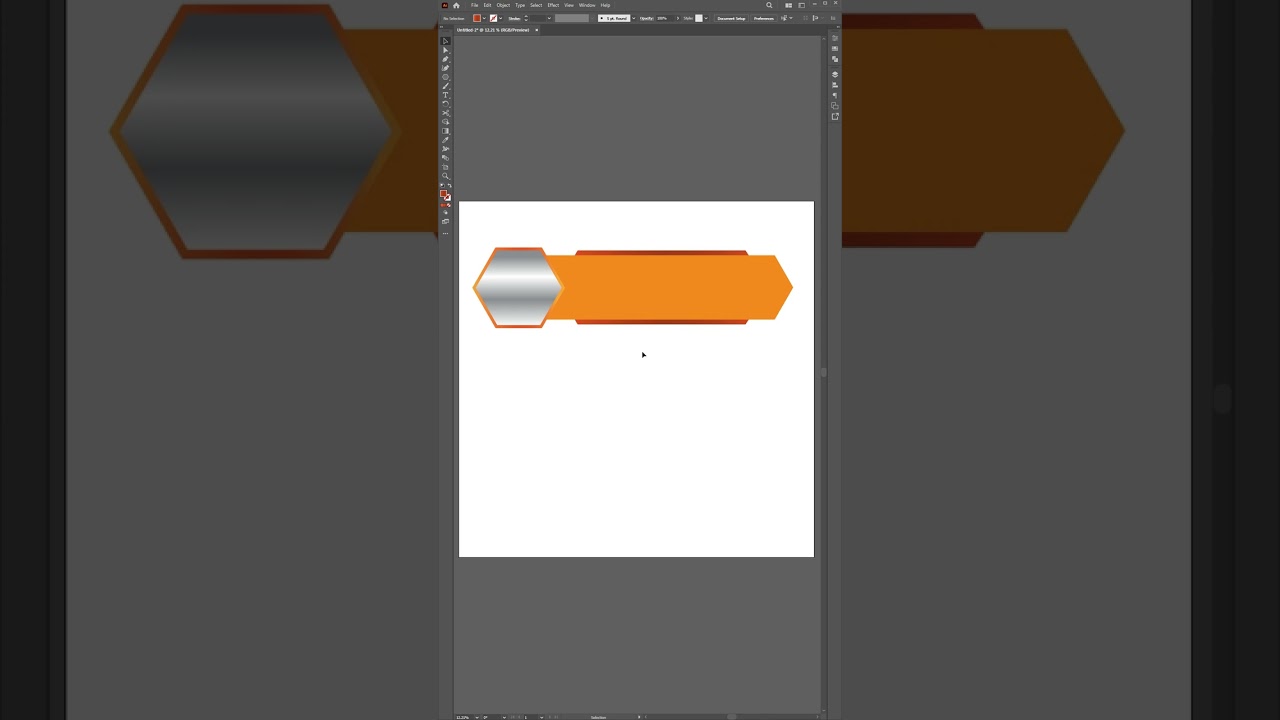The image size is (1280, 720).
Task: Expand the stroke weight dropdown
Action: [549, 18]
